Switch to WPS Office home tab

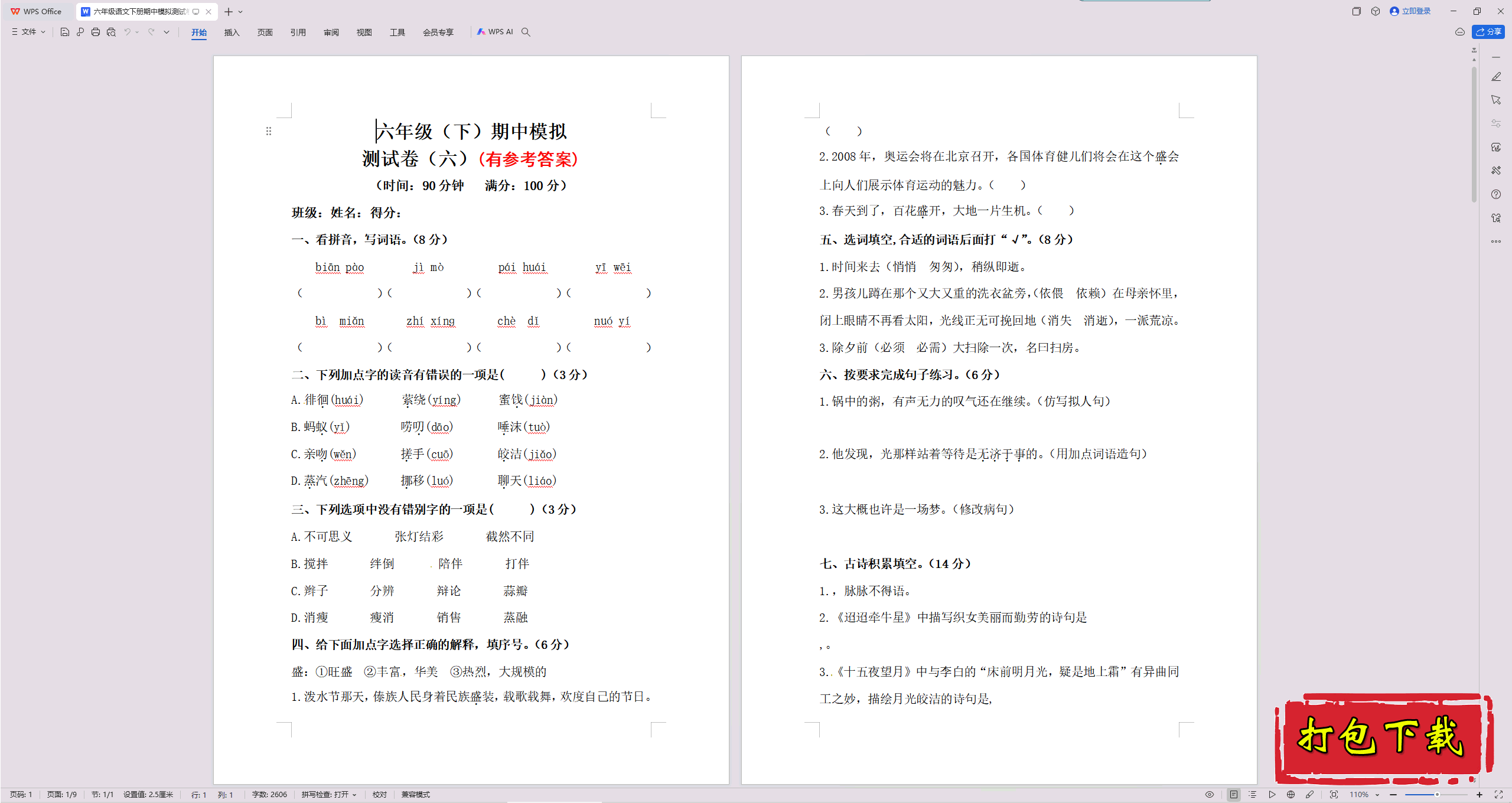[37, 11]
